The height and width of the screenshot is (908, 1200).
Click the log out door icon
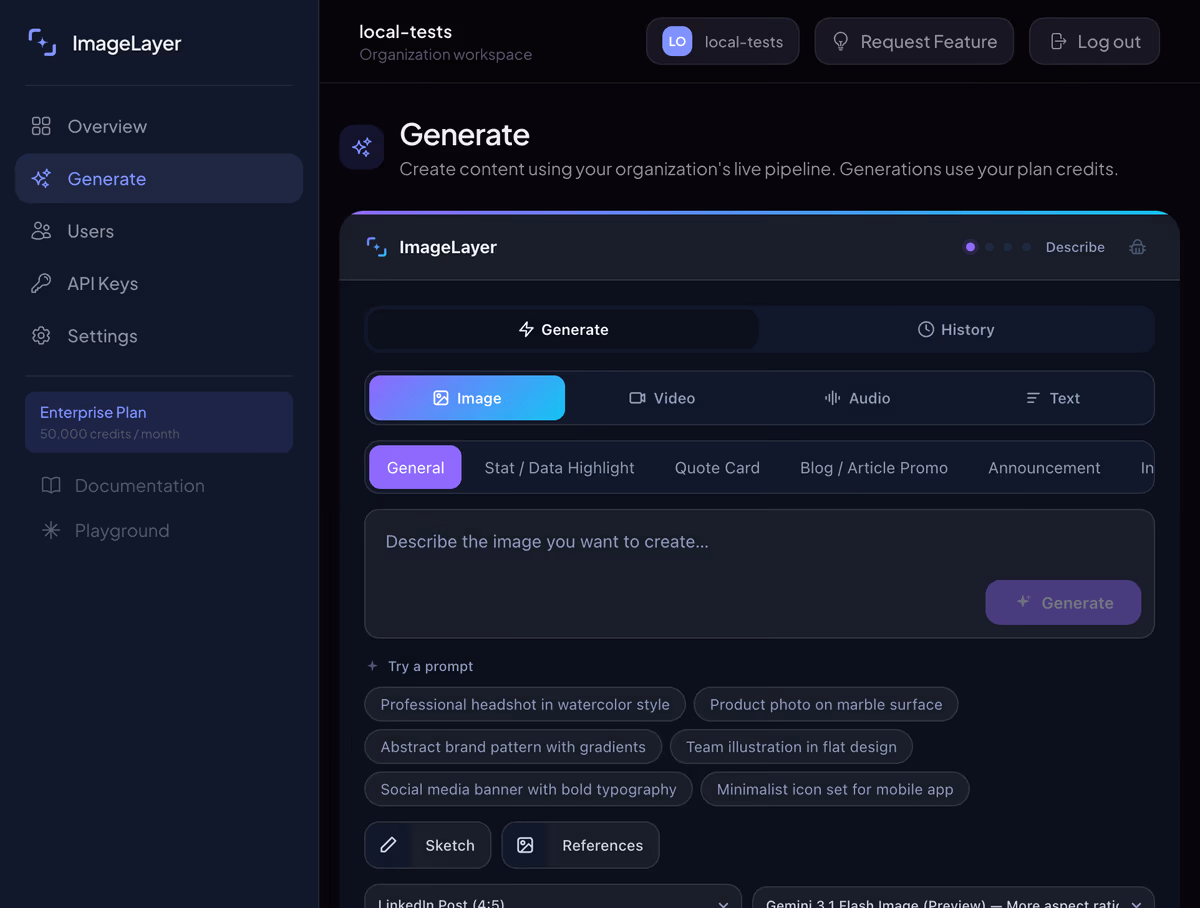pyautogui.click(x=1058, y=41)
